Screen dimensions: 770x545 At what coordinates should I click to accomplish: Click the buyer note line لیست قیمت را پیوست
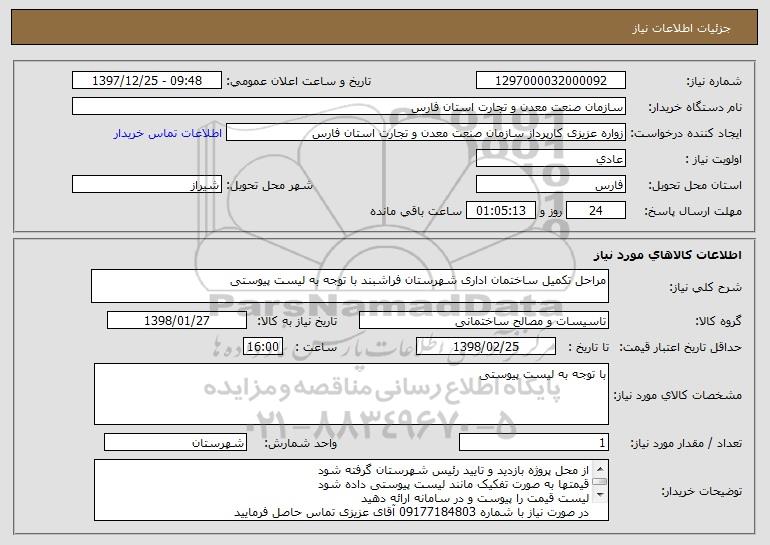(474, 498)
